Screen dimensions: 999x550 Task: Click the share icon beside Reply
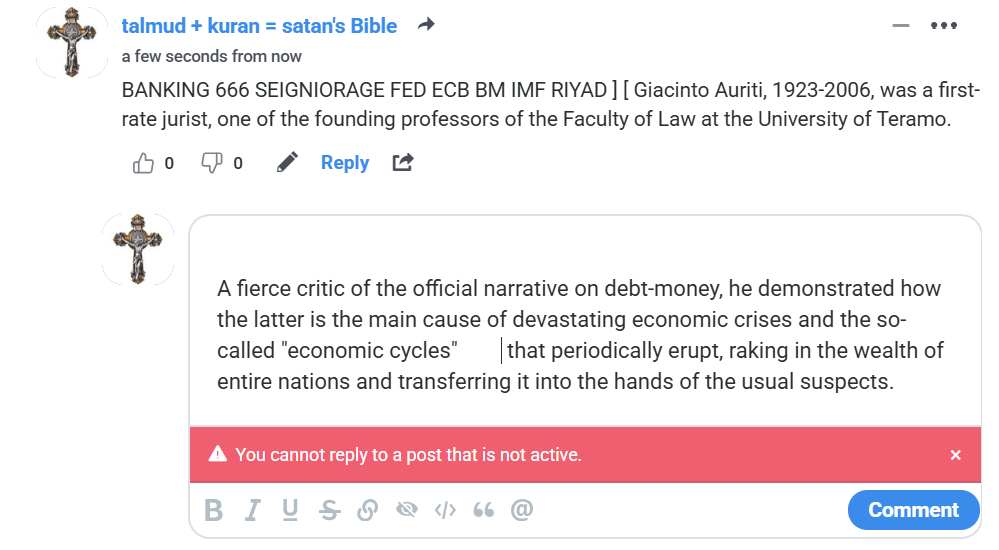coord(402,162)
